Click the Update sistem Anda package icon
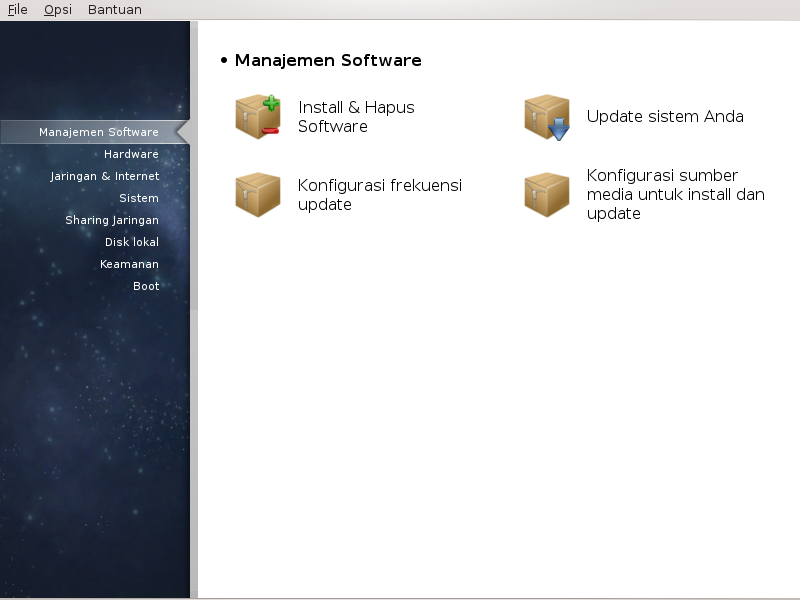800x600 pixels. [547, 117]
